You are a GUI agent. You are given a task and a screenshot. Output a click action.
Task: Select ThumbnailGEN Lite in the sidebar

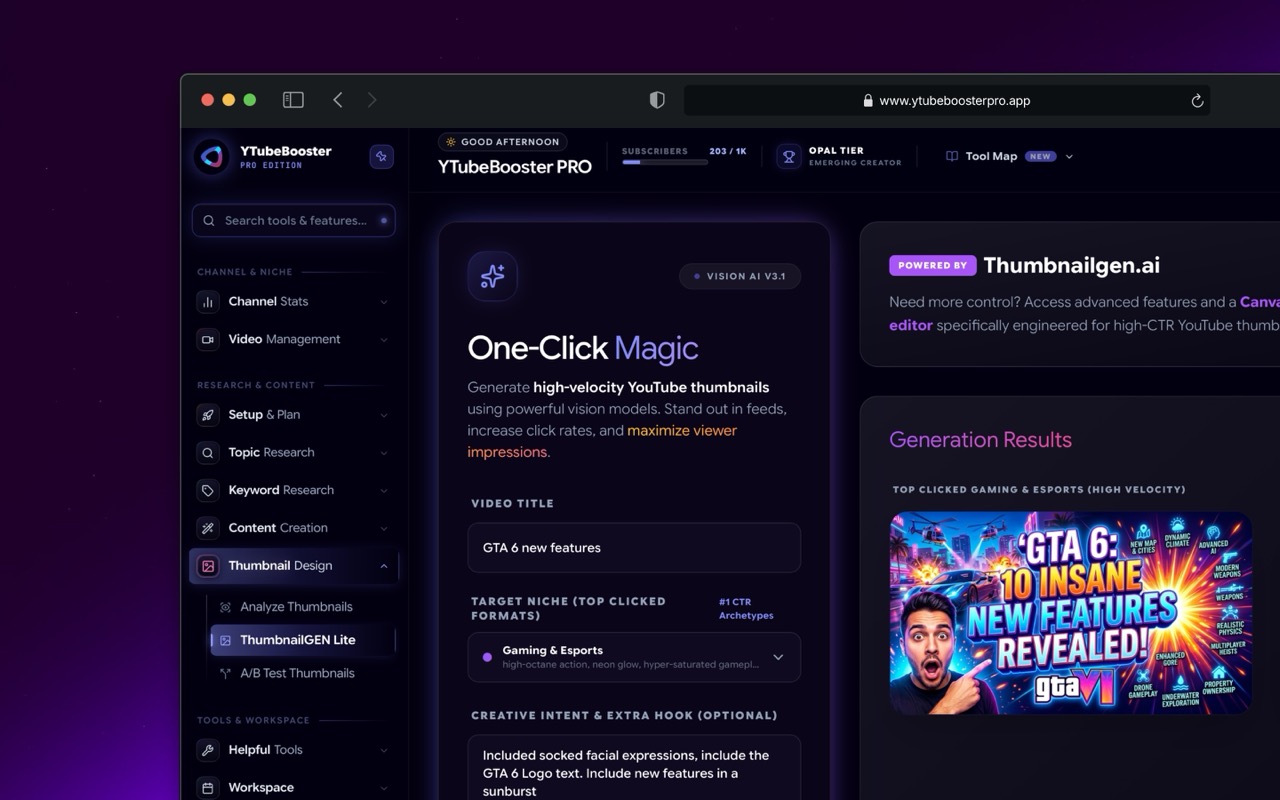coord(303,640)
